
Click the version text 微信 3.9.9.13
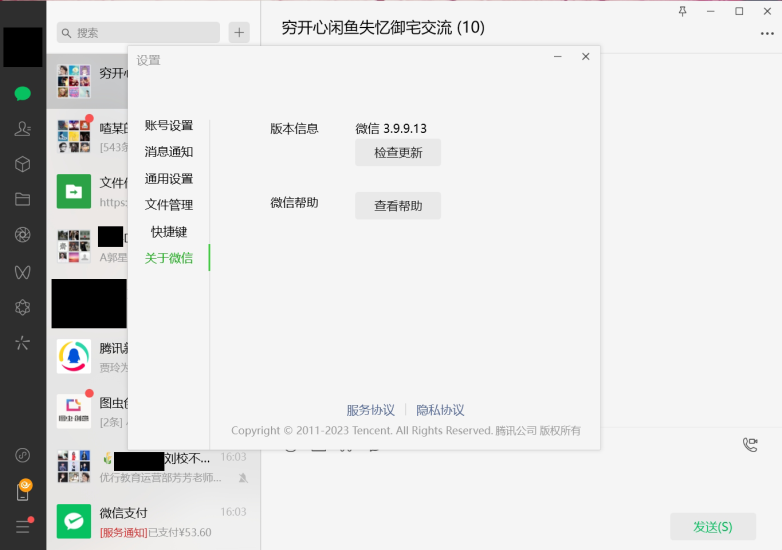pos(391,129)
